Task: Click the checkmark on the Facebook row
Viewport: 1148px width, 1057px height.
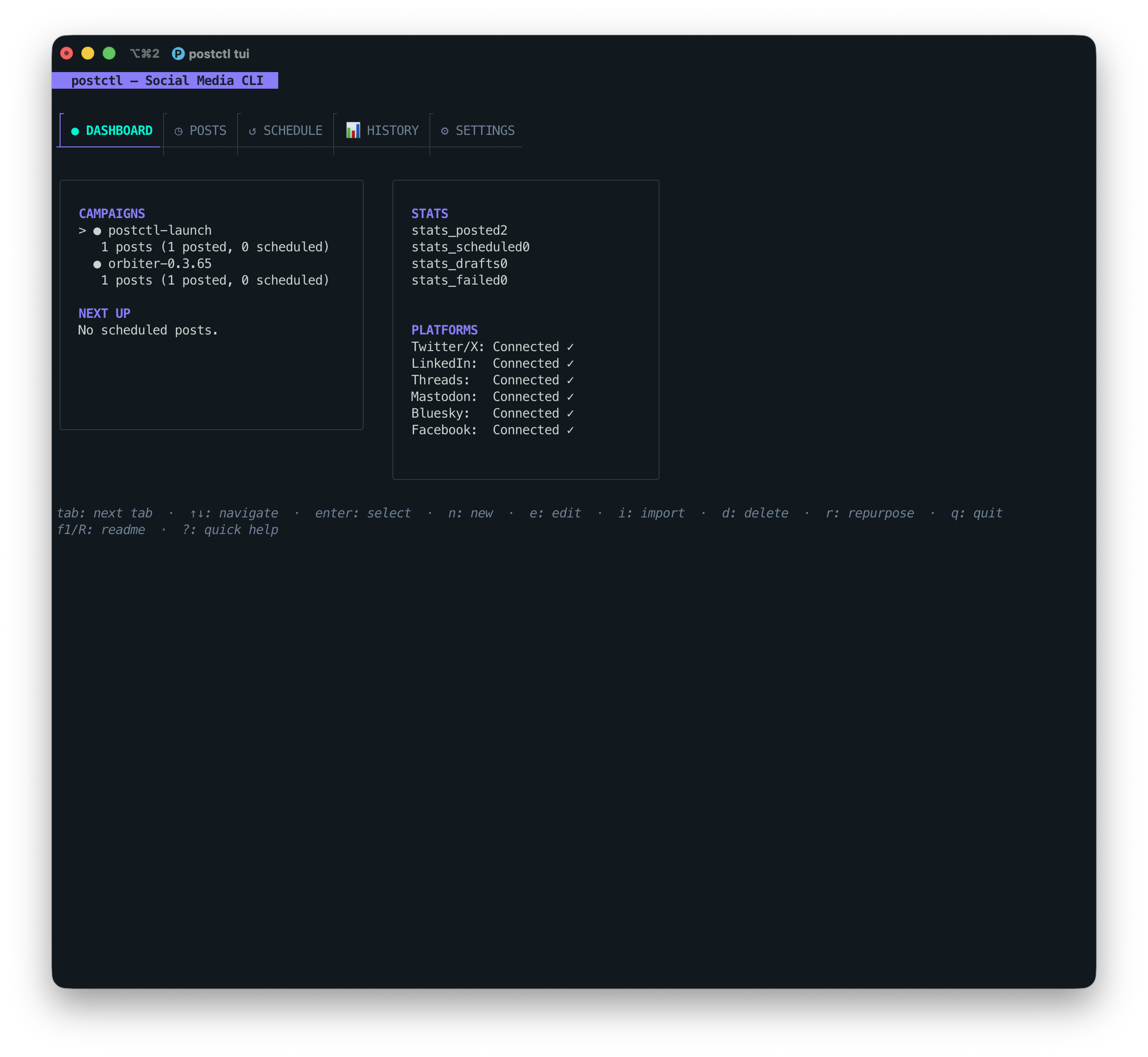Action: [x=570, y=430]
